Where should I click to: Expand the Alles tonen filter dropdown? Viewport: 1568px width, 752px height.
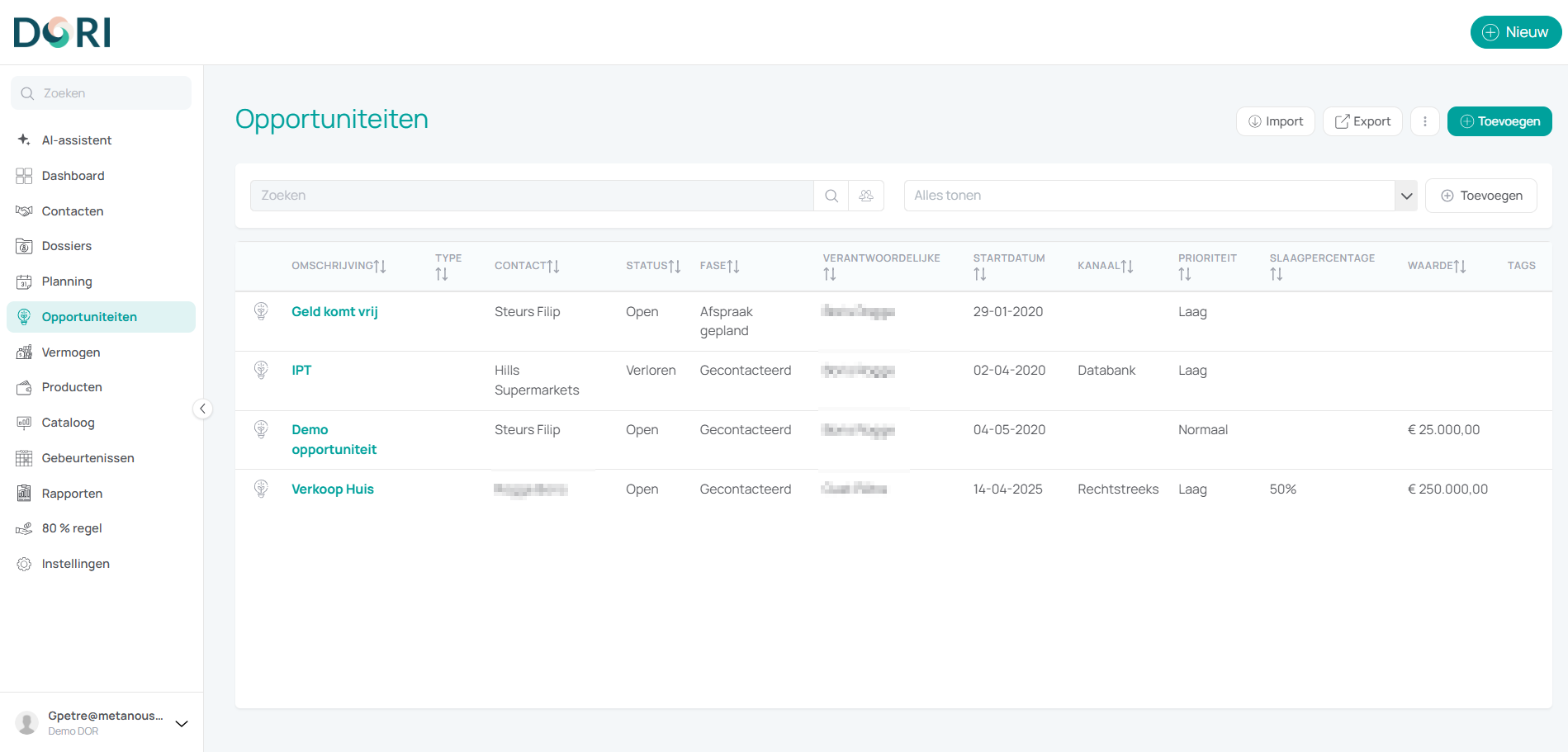[1406, 196]
